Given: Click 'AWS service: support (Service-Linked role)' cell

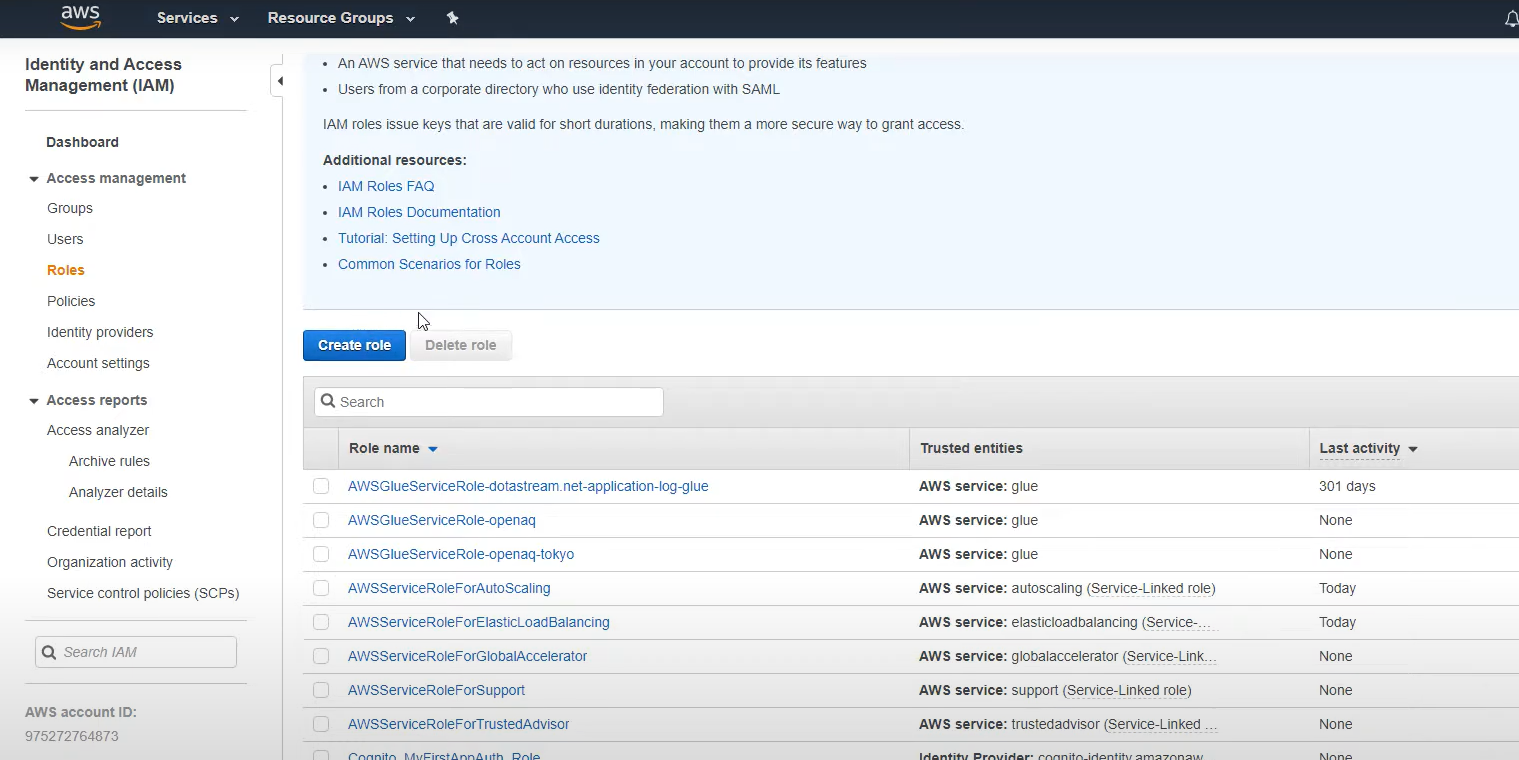Looking at the screenshot, I should (1055, 690).
